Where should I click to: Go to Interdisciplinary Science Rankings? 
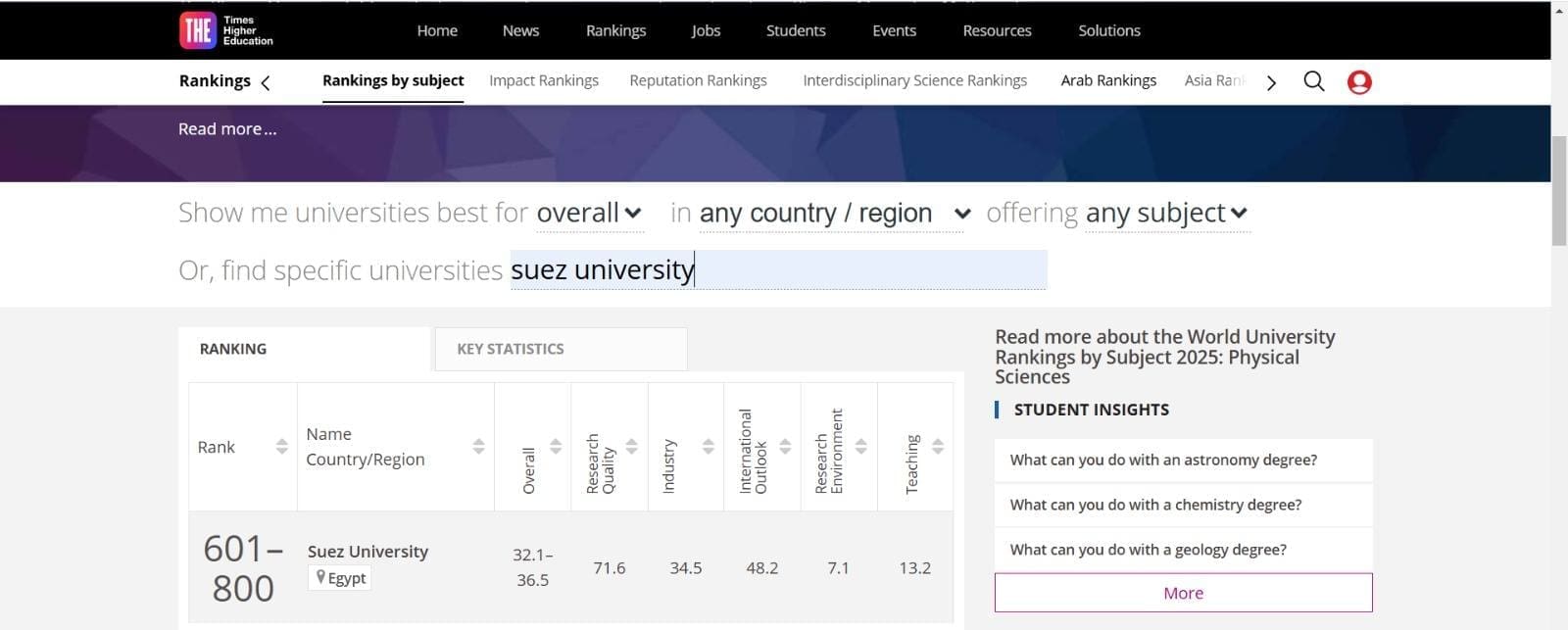pyautogui.click(x=914, y=81)
